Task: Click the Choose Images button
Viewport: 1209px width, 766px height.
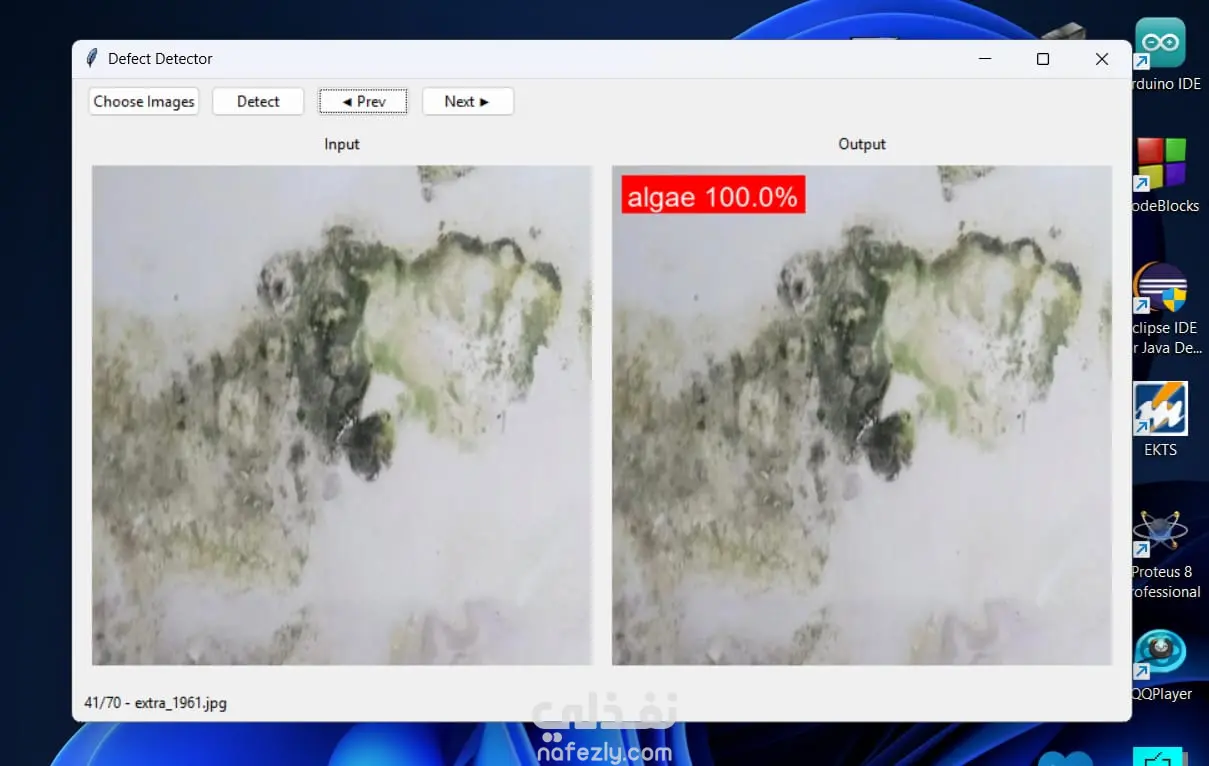Action: click(144, 101)
